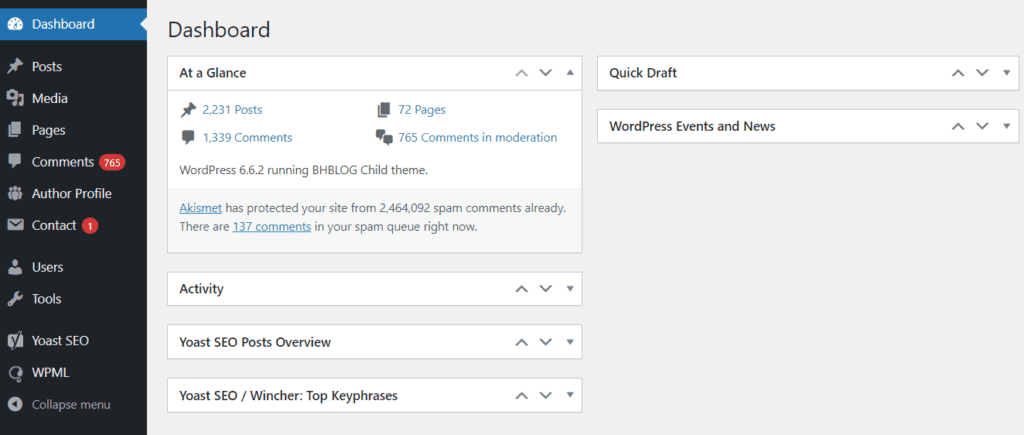Open the Tools menu
The image size is (1024, 435).
click(73, 299)
